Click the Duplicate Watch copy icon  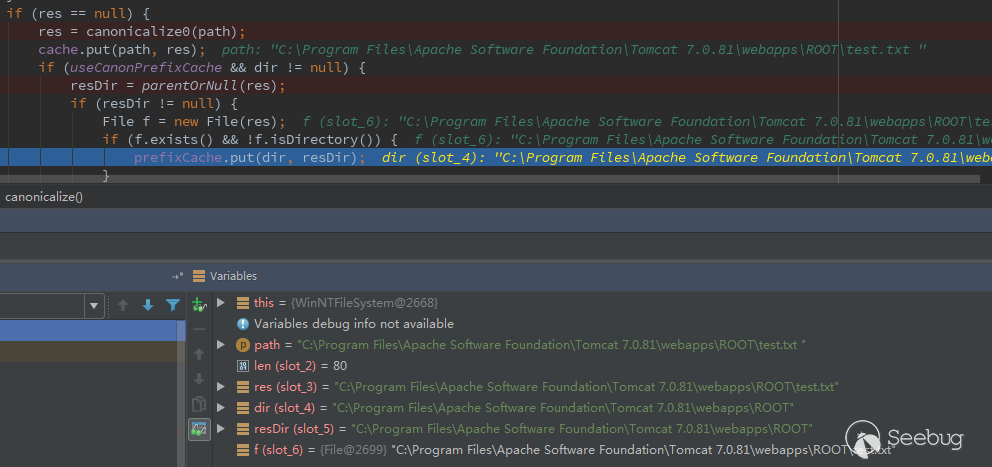pos(199,404)
